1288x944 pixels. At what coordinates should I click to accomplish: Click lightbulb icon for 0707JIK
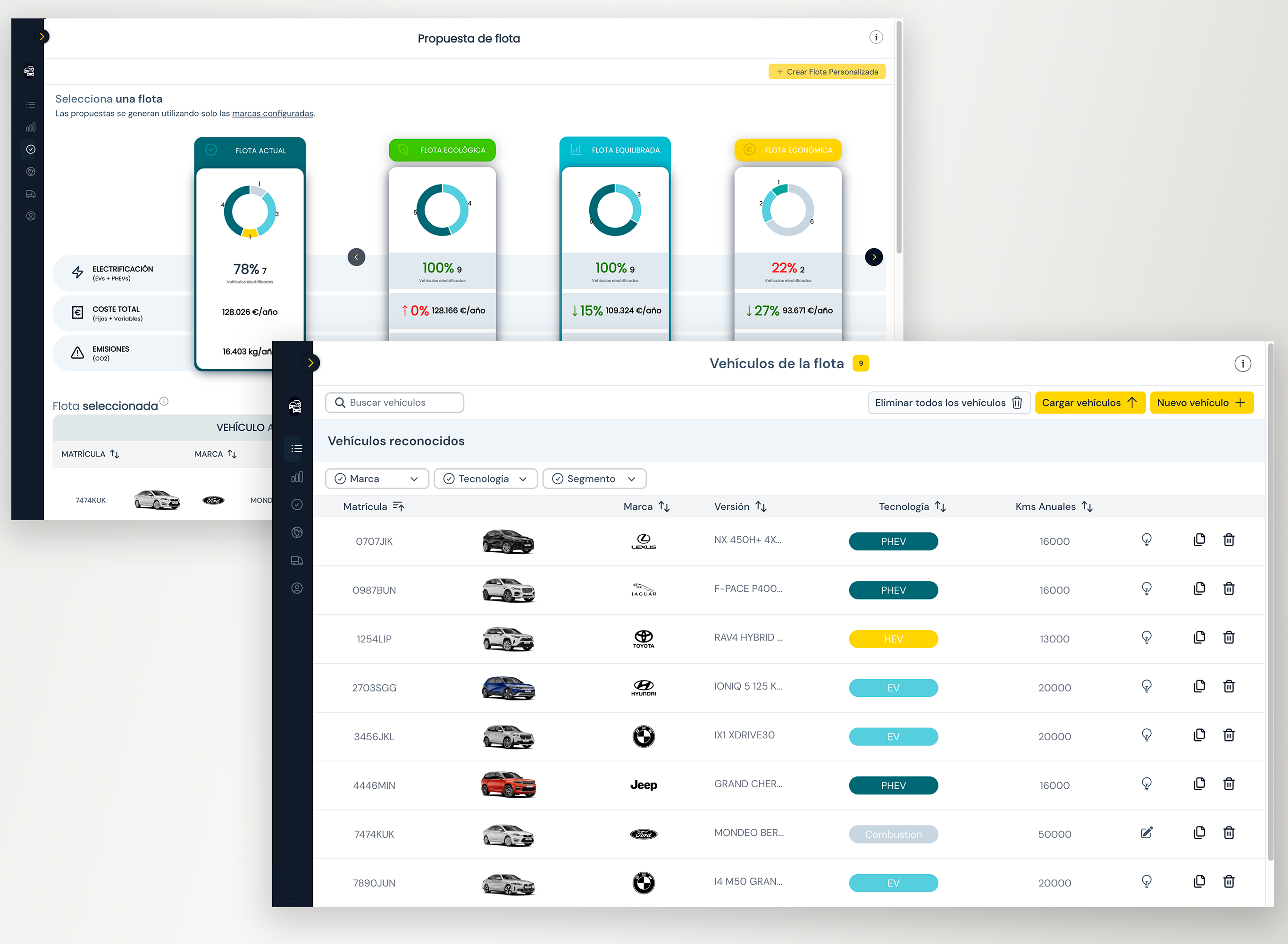pos(1146,540)
